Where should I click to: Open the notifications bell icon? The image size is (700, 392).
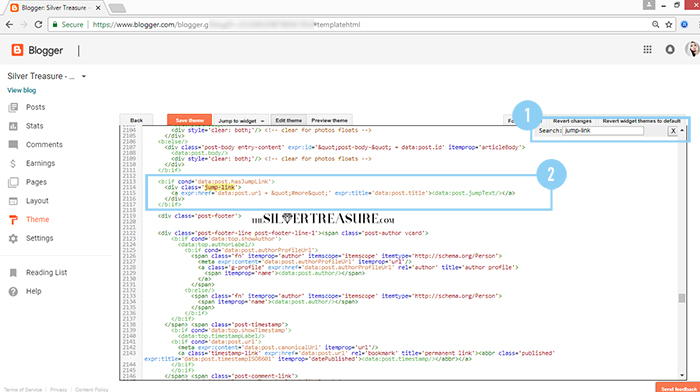[670, 50]
